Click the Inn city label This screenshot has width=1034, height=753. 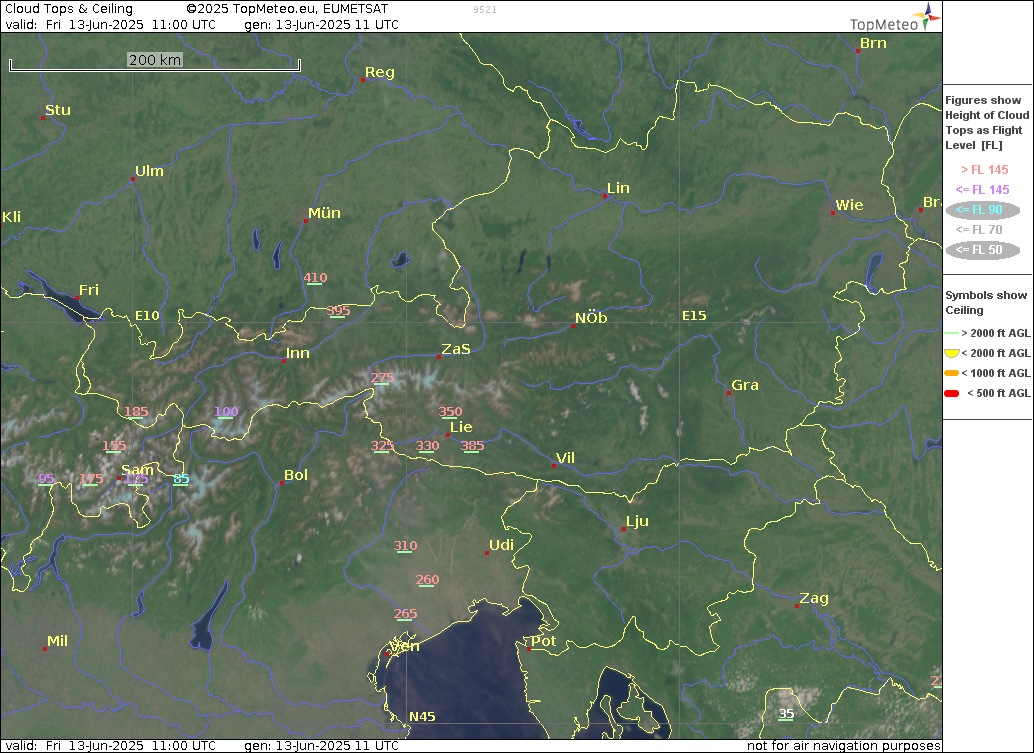[297, 353]
